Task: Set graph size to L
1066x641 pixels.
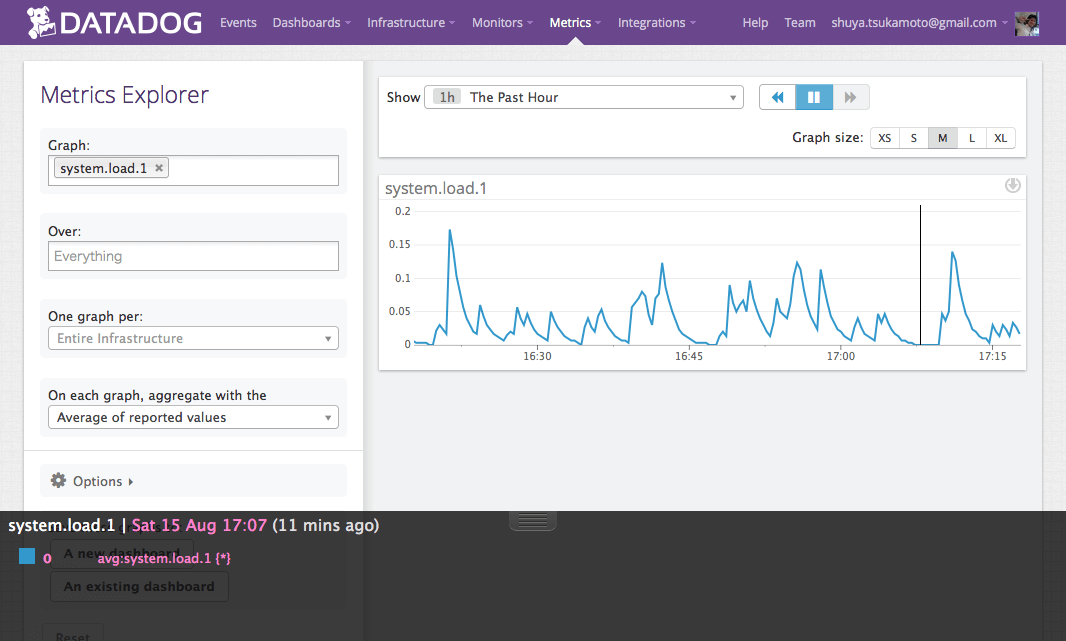Action: click(971, 138)
